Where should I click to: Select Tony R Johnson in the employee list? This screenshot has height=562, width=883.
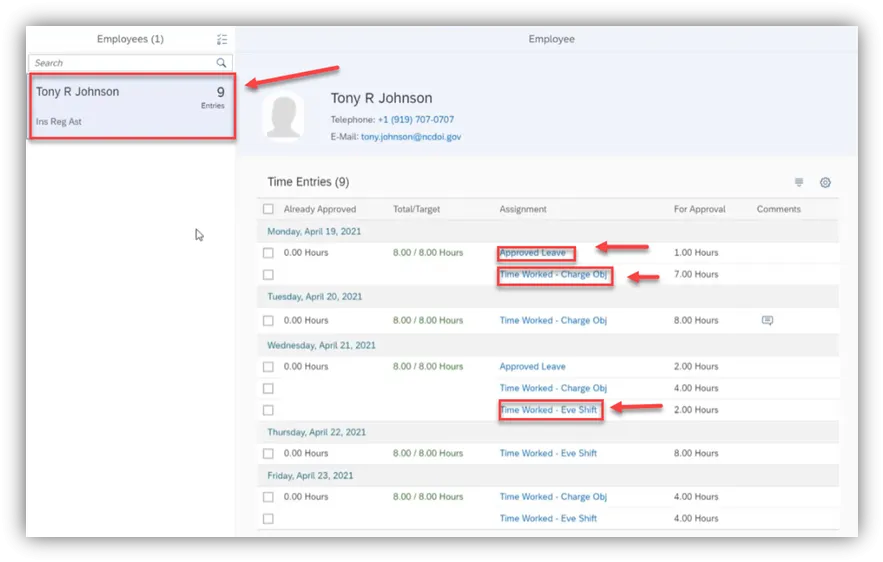[x=131, y=105]
